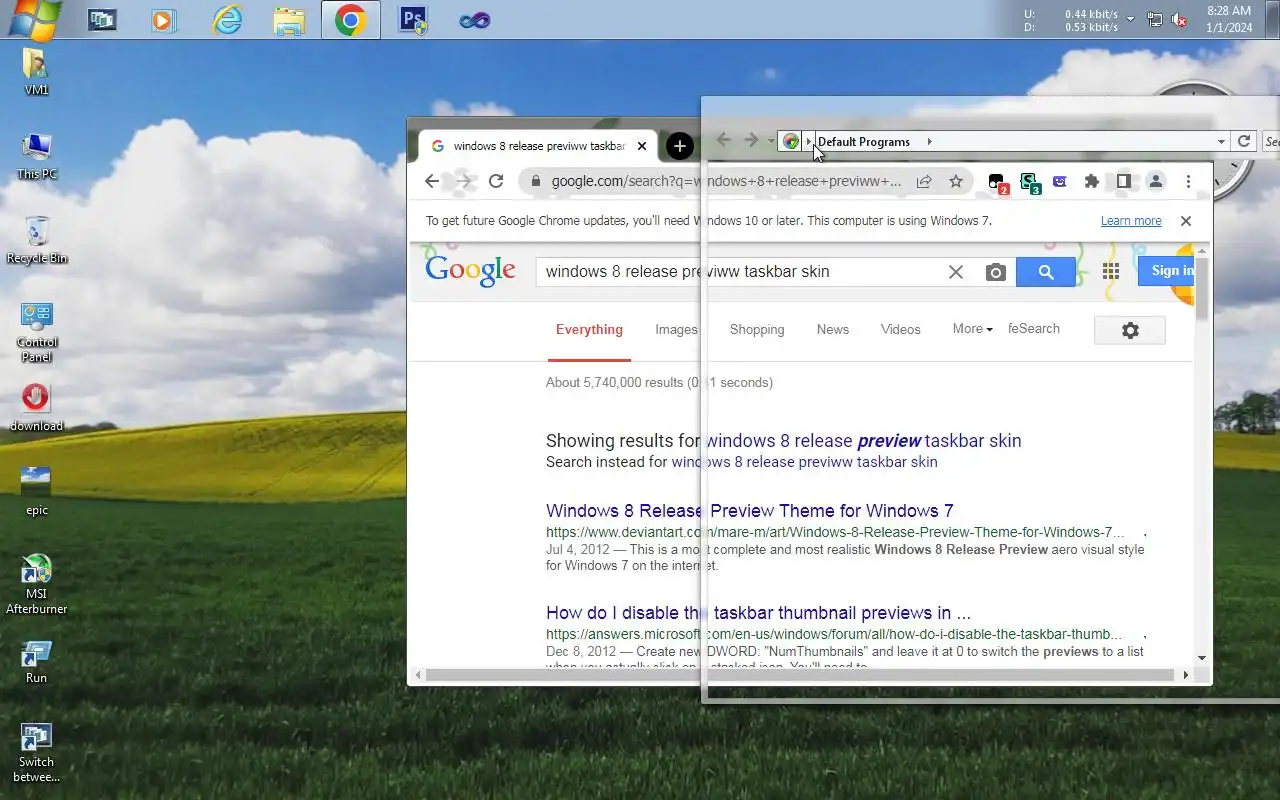Open Explorer address bar history dropdown

tap(1221, 142)
